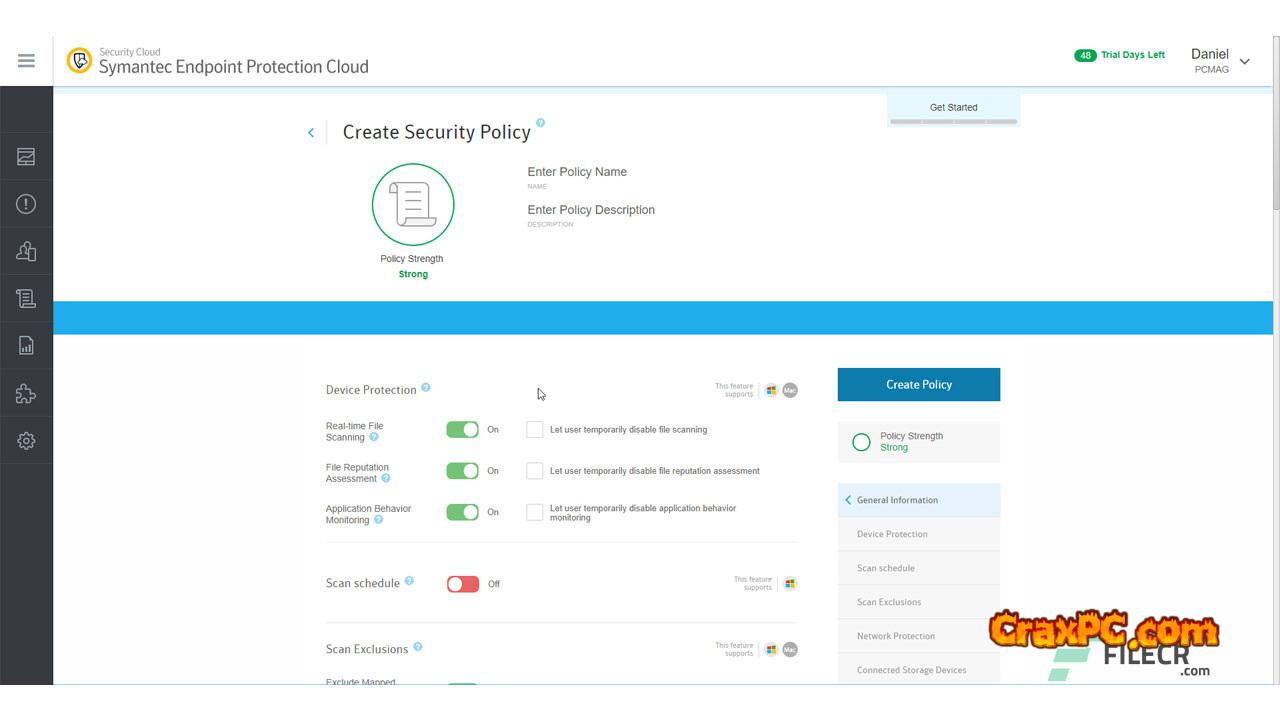This screenshot has height=720, width=1280.
Task: Expand the Daniel user account dropdown
Action: point(1244,61)
